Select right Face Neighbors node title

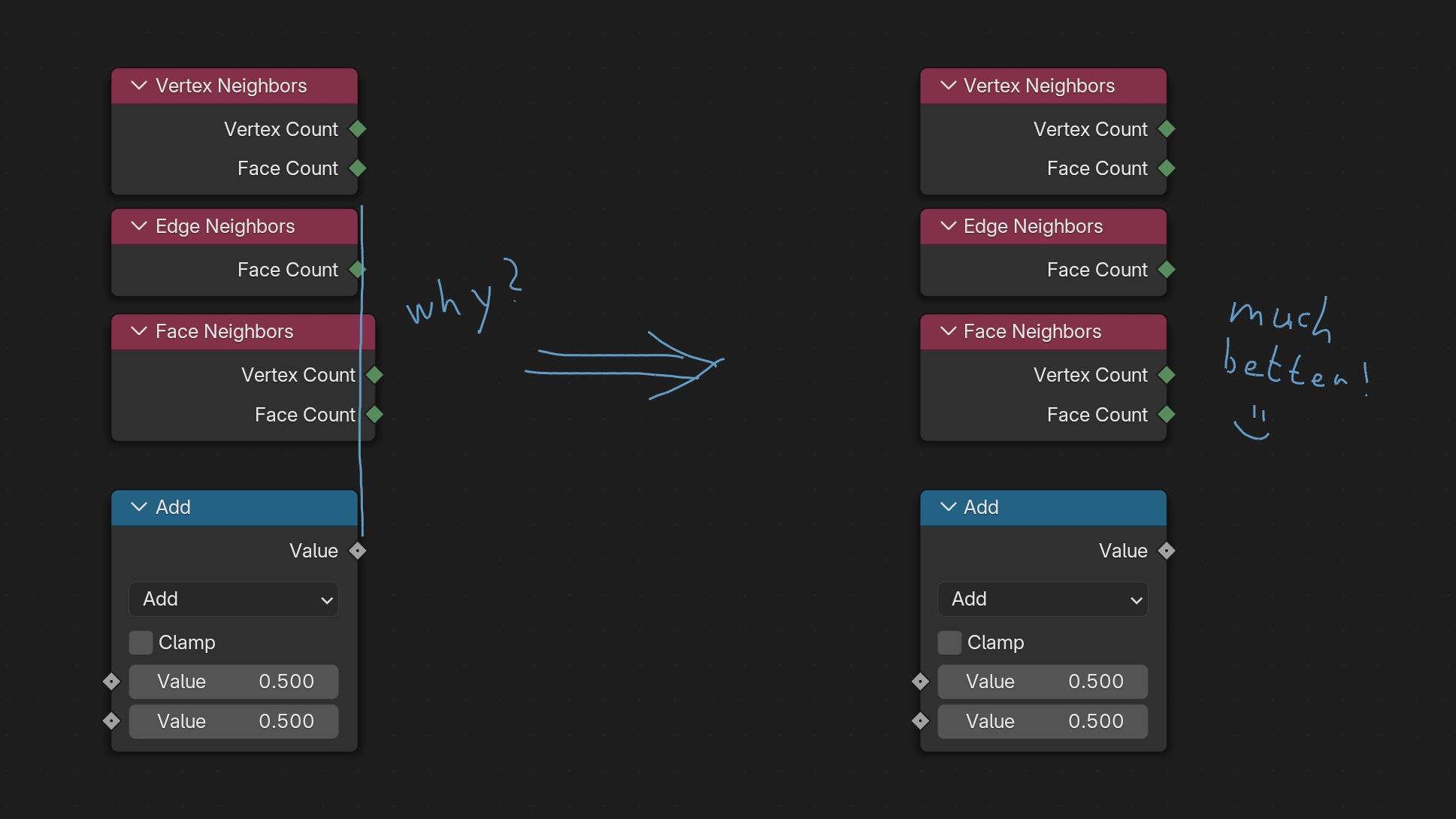click(x=1033, y=331)
